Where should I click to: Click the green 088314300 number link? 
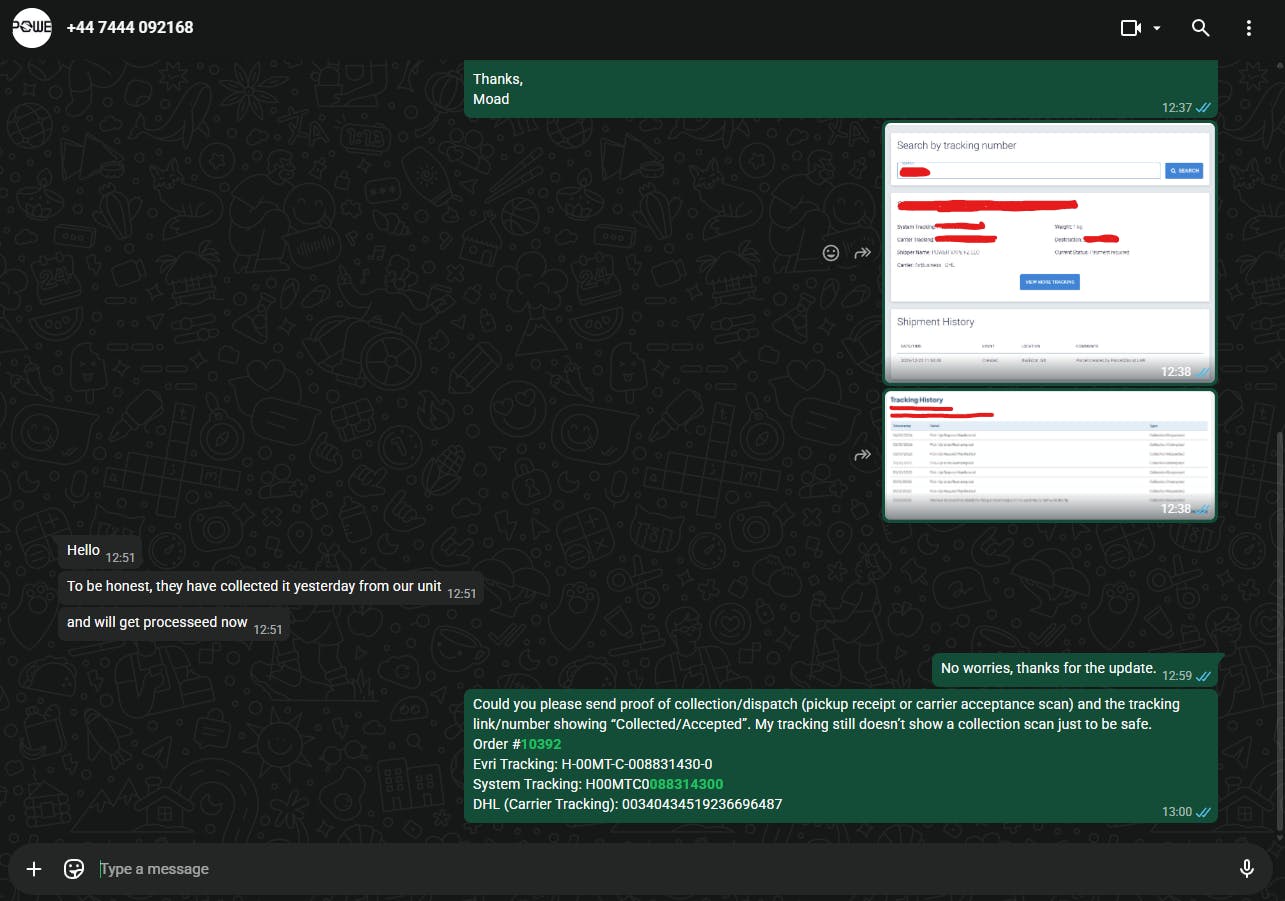click(x=686, y=784)
